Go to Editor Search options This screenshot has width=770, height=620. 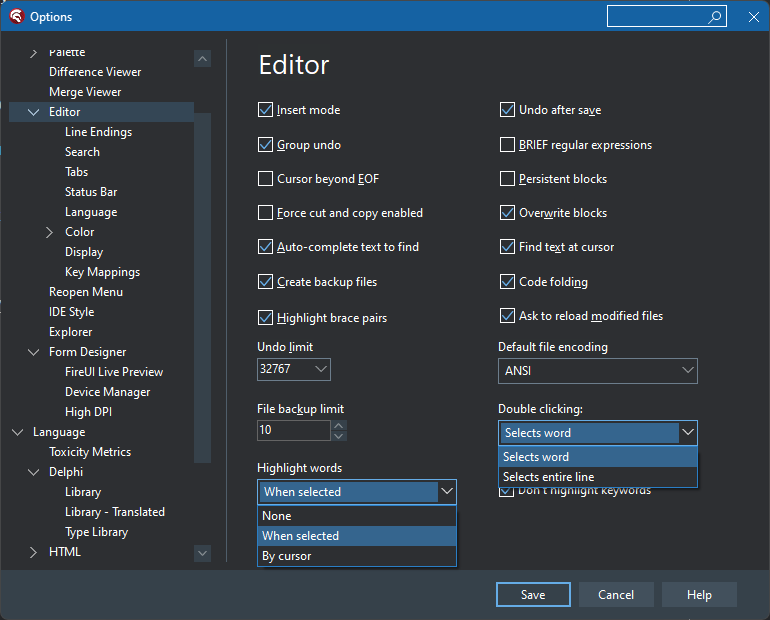click(x=82, y=152)
